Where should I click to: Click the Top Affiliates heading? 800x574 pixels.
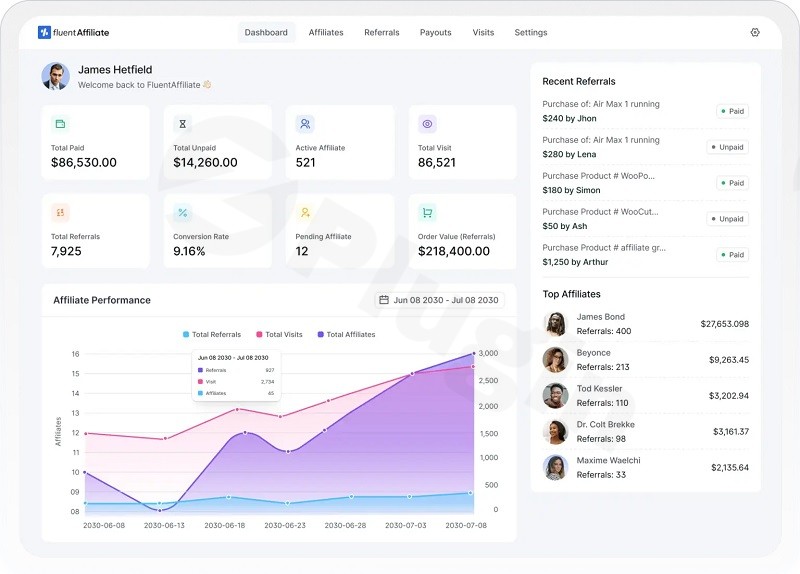tap(571, 294)
